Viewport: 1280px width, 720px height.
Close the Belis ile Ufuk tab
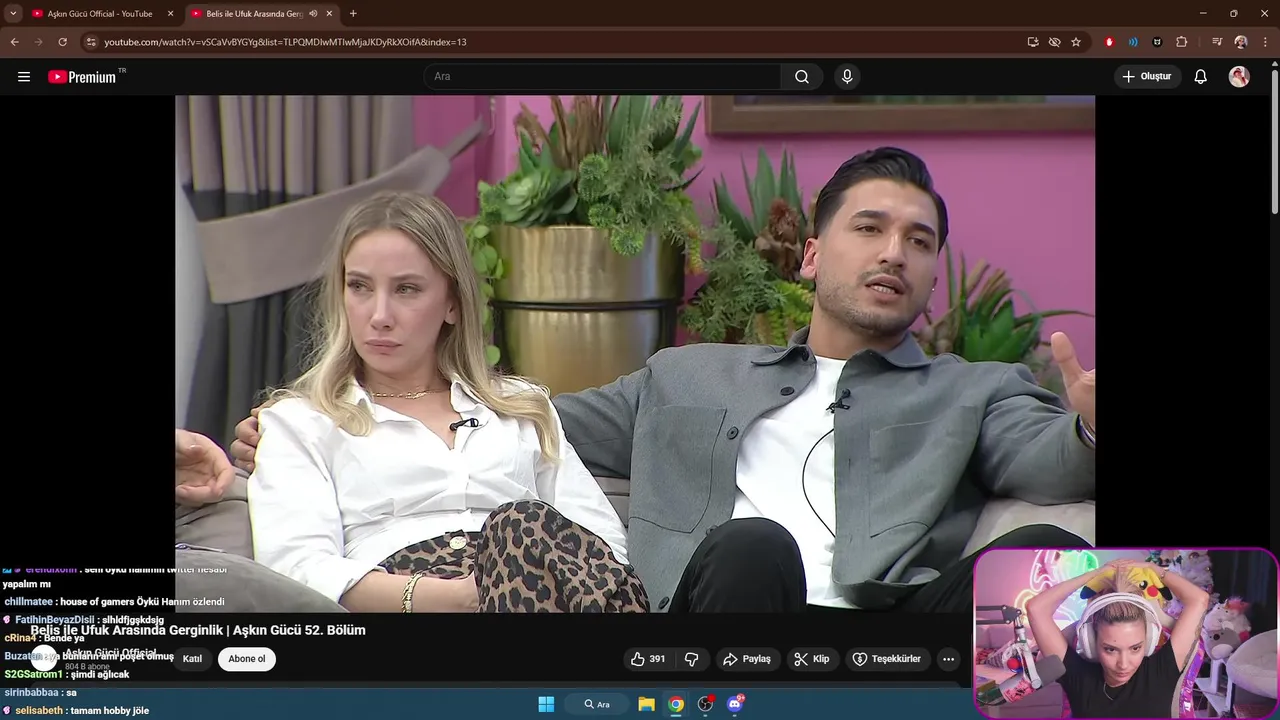[x=329, y=14]
